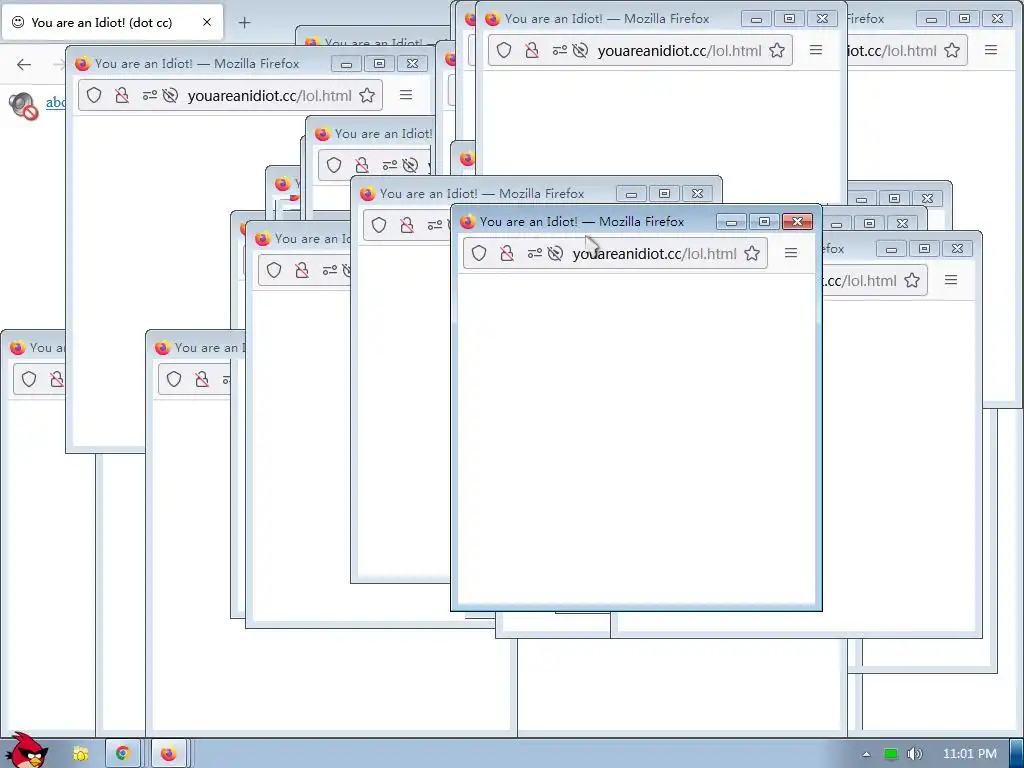This screenshot has height=768, width=1024.
Task: Open tracking protection shield in the active popup
Action: (x=479, y=253)
